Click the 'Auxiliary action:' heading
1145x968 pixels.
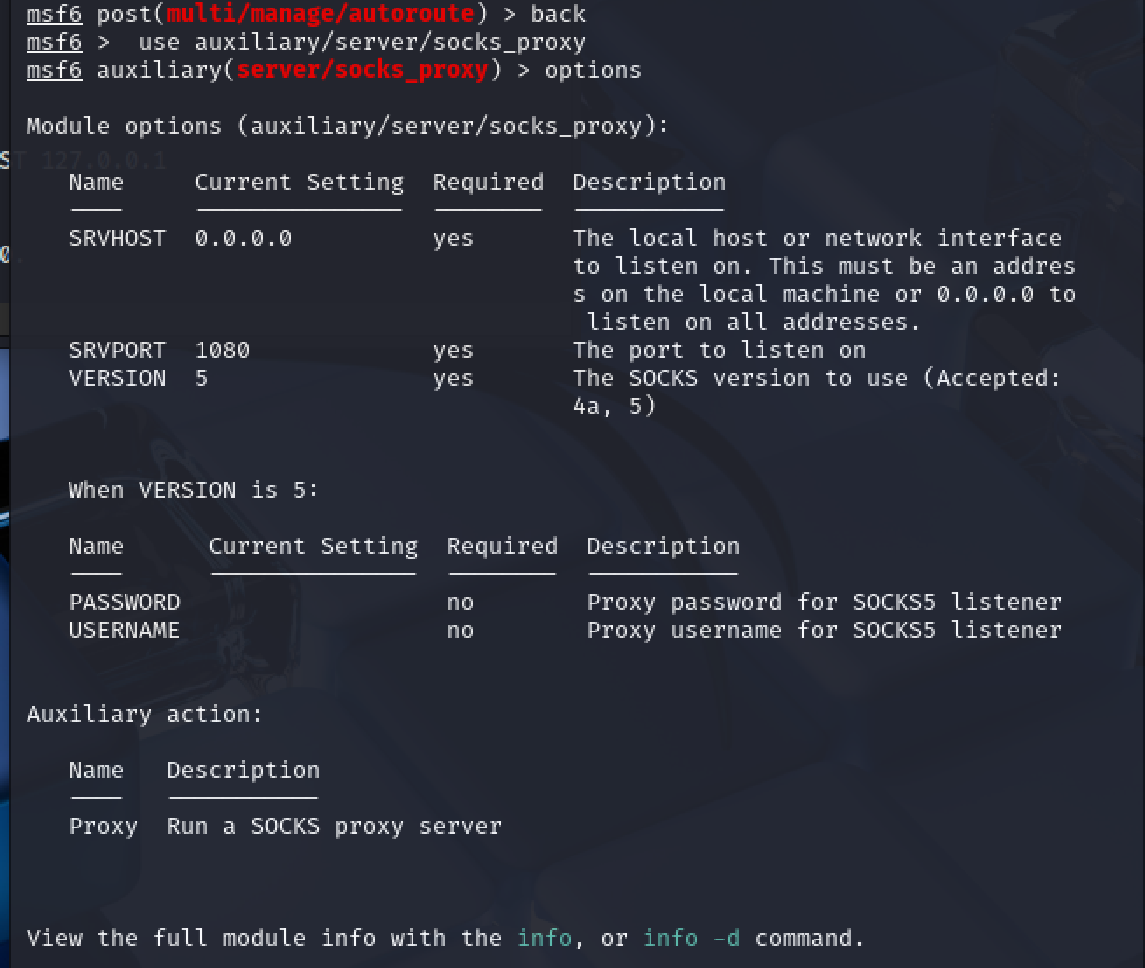pyautogui.click(x=144, y=714)
